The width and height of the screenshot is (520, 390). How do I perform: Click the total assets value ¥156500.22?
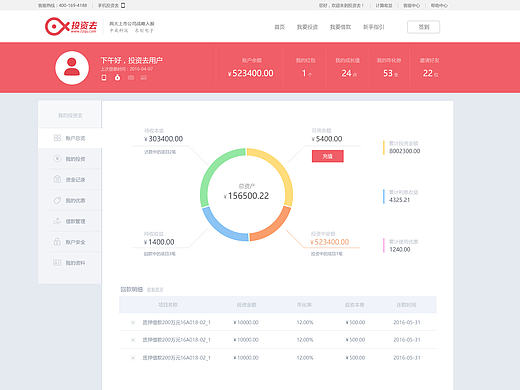pos(246,196)
